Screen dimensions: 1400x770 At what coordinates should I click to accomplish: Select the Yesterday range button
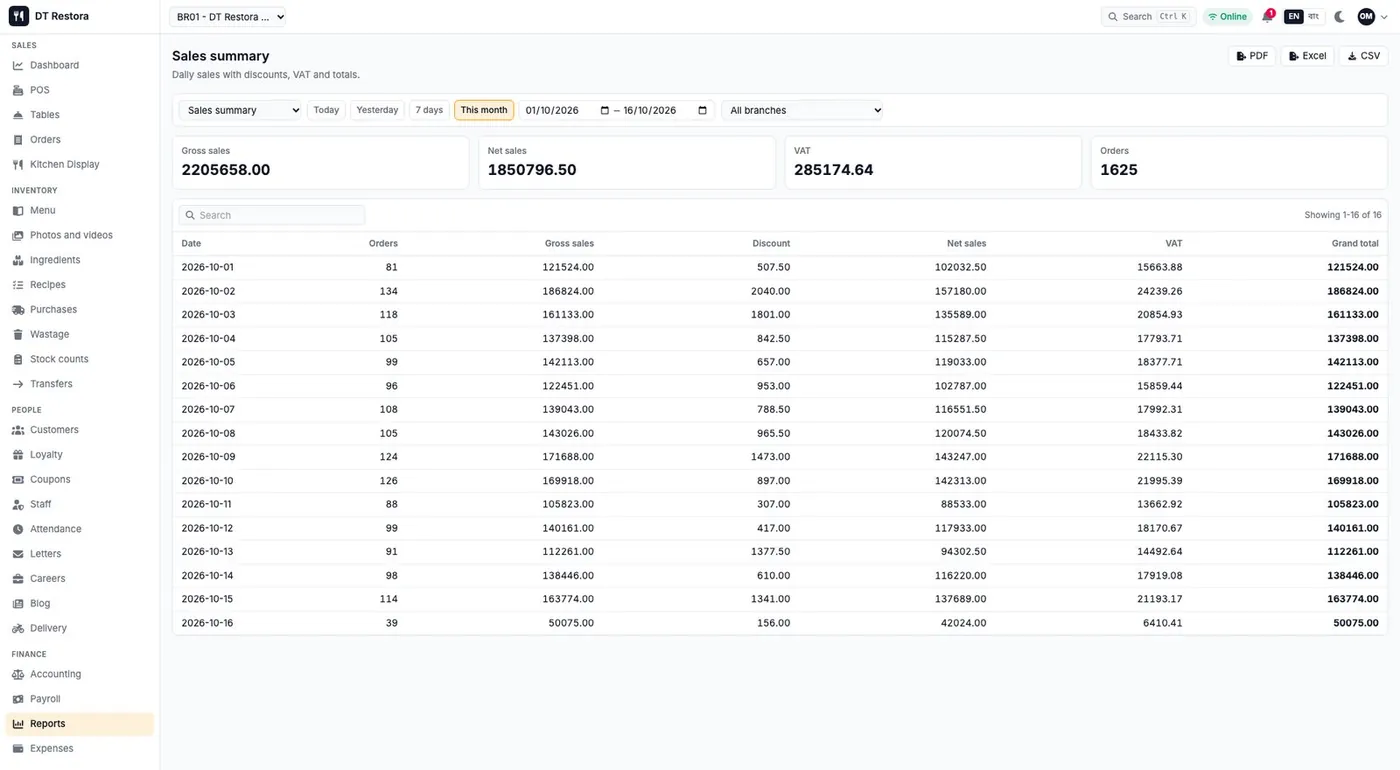click(x=377, y=110)
